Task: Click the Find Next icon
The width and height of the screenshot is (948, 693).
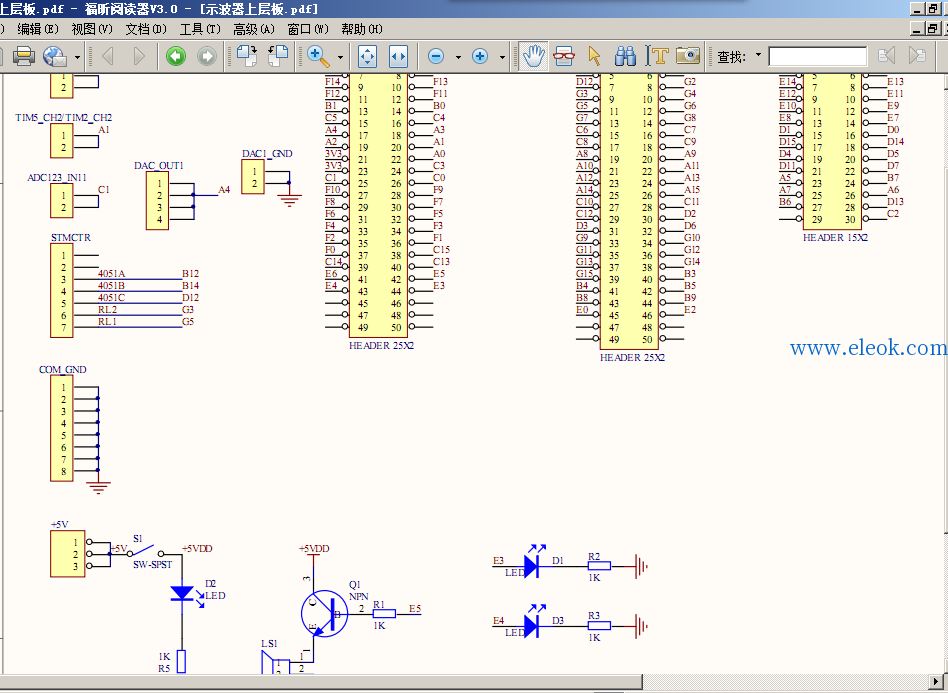Action: (917, 56)
